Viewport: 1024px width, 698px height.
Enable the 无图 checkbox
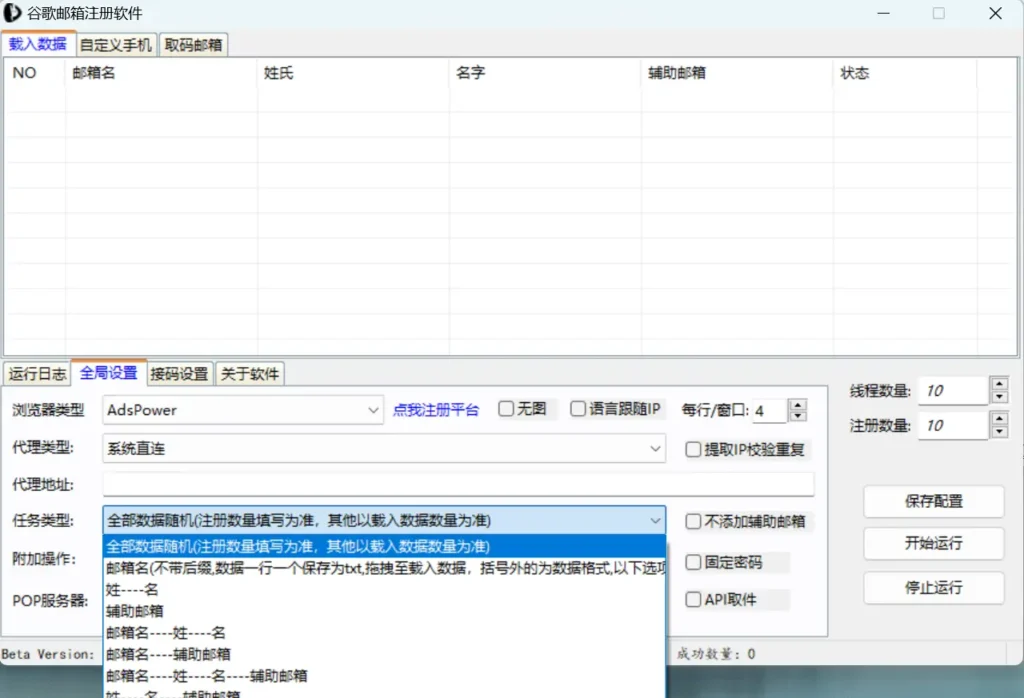pos(506,409)
